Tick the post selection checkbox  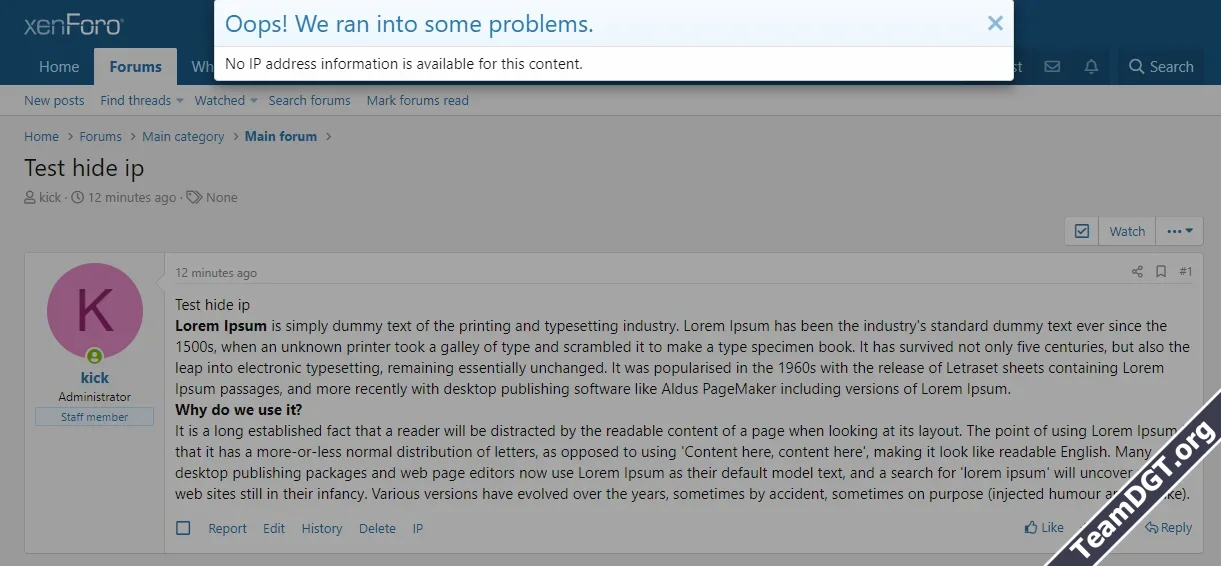(x=183, y=528)
